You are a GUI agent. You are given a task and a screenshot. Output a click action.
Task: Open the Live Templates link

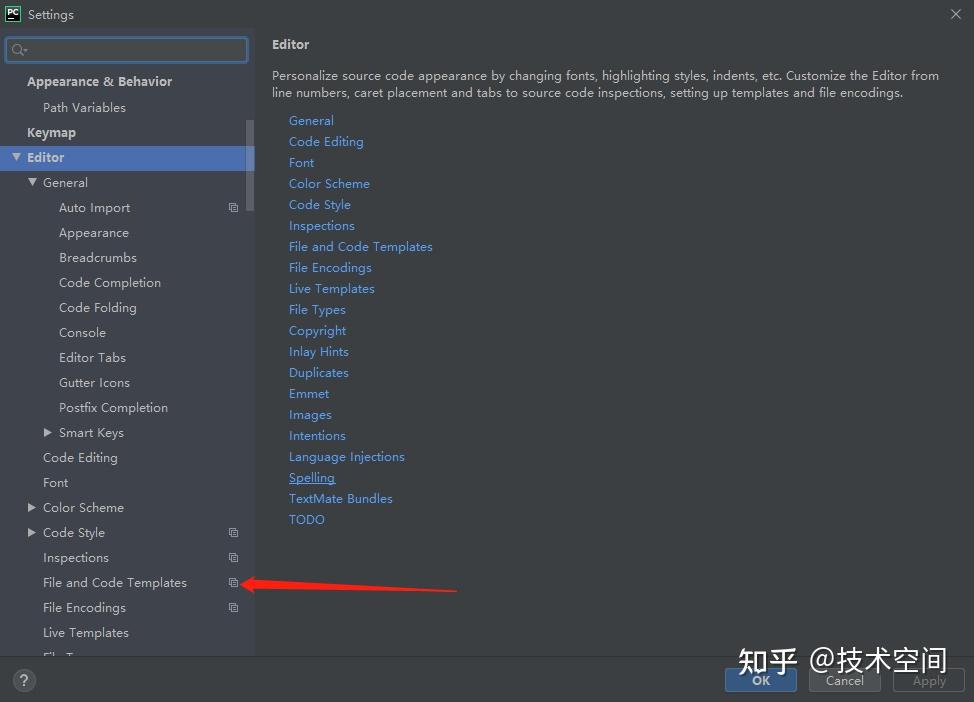pyautogui.click(x=332, y=289)
